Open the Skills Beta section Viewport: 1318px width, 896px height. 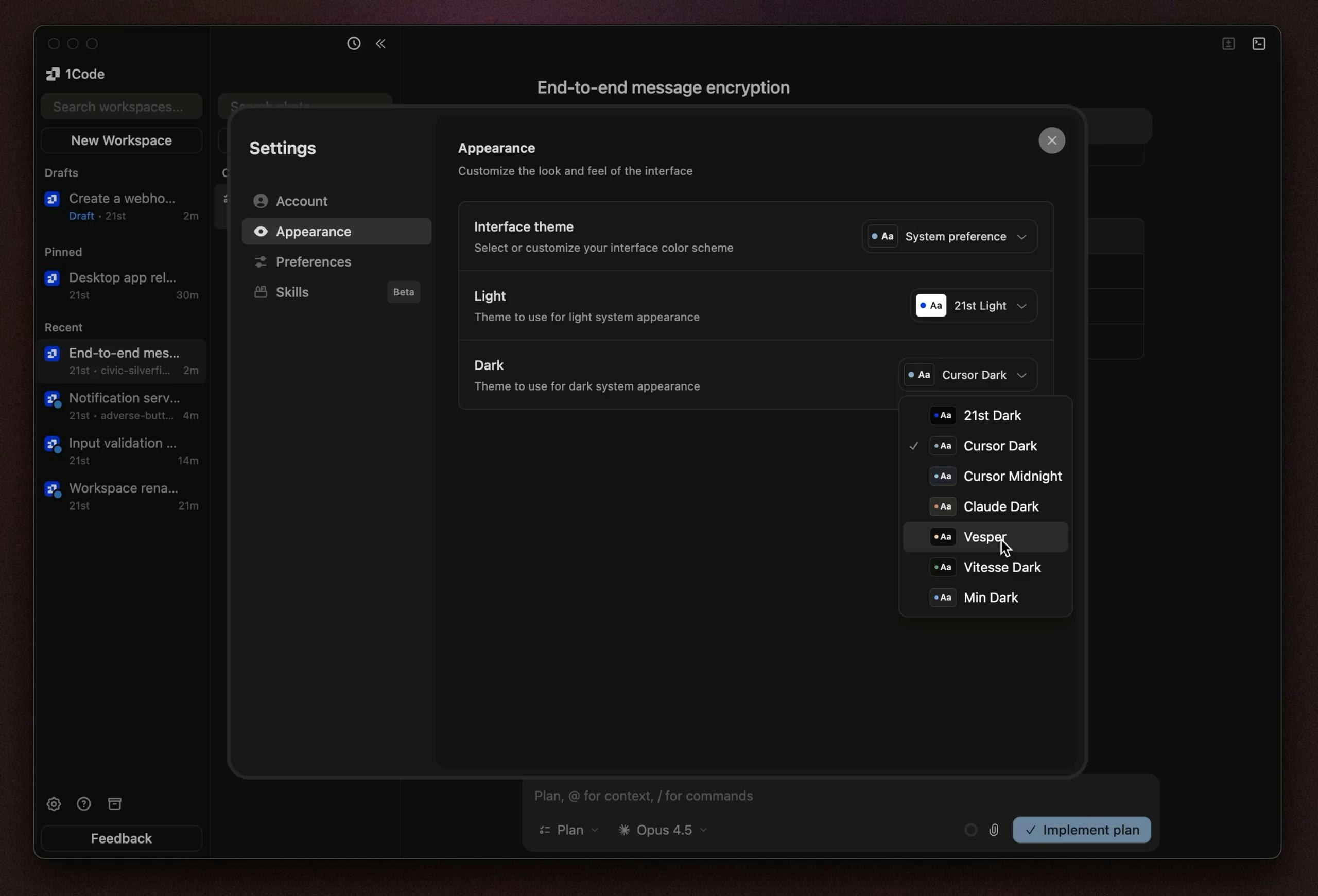[x=292, y=292]
